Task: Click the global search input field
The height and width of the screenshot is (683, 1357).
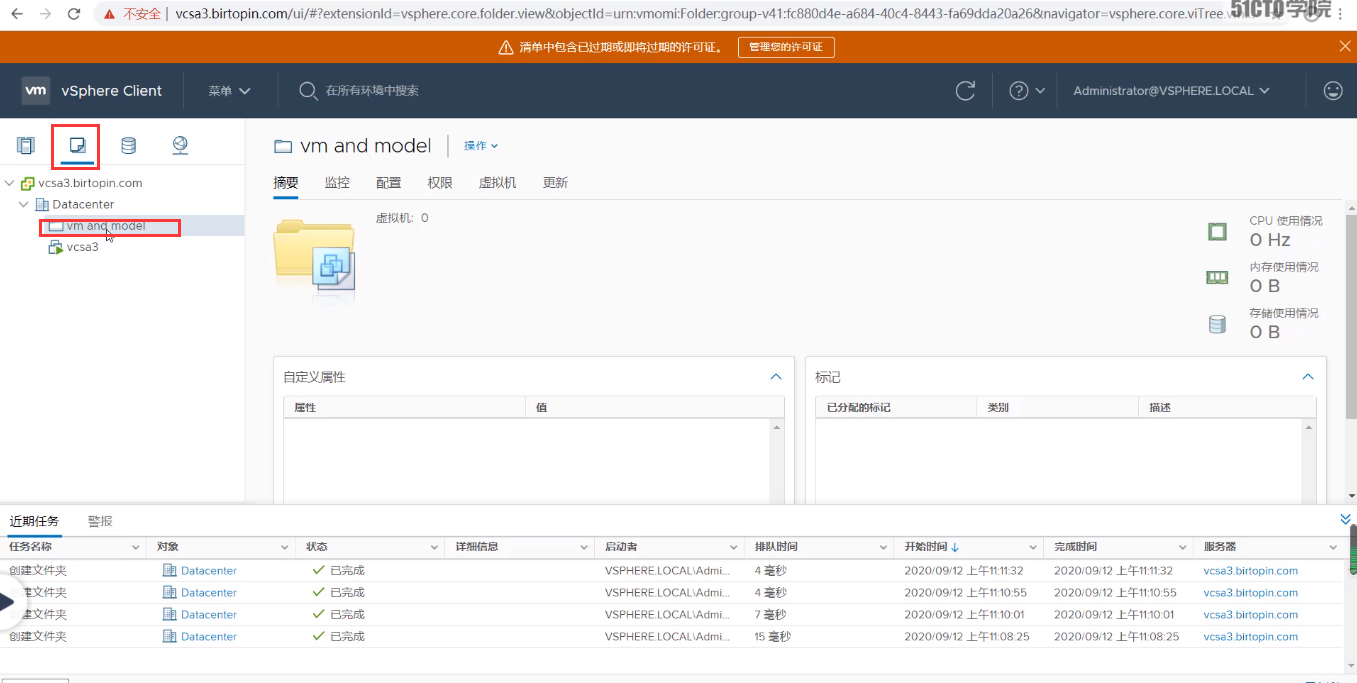Action: [372, 91]
